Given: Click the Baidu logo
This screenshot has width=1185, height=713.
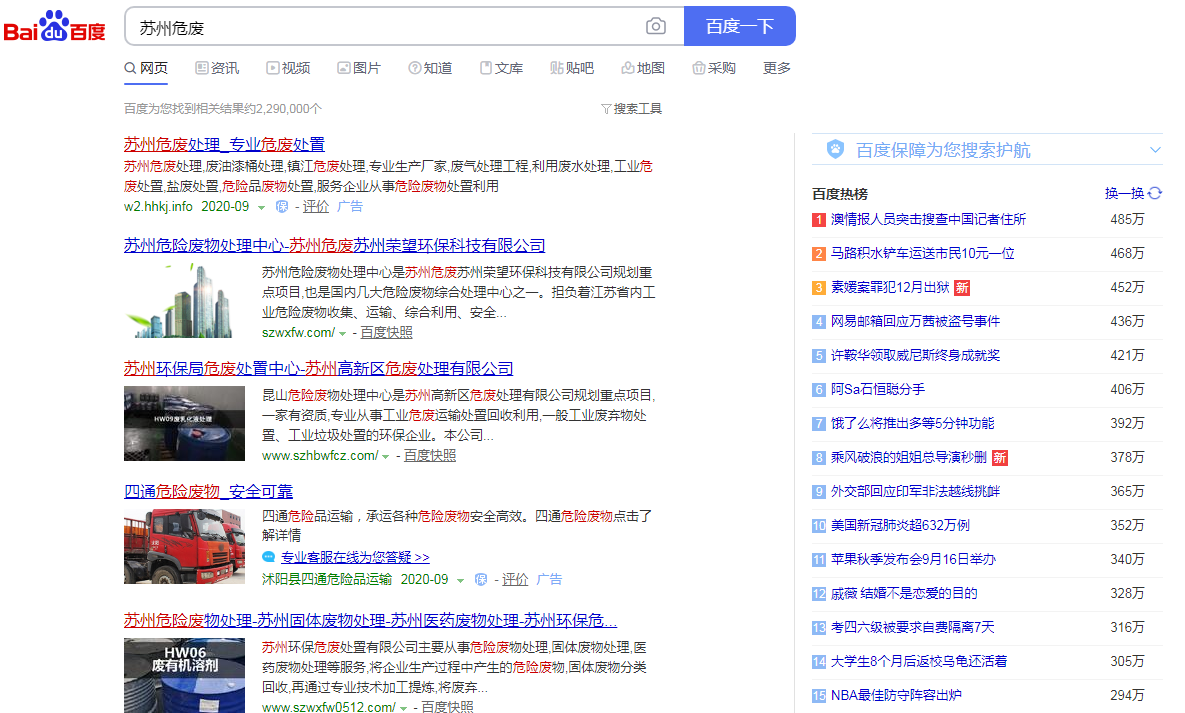Looking at the screenshot, I should (x=55, y=27).
